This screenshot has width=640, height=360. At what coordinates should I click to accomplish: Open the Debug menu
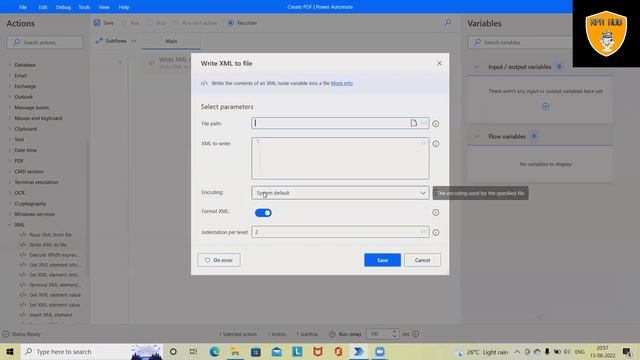pos(63,7)
